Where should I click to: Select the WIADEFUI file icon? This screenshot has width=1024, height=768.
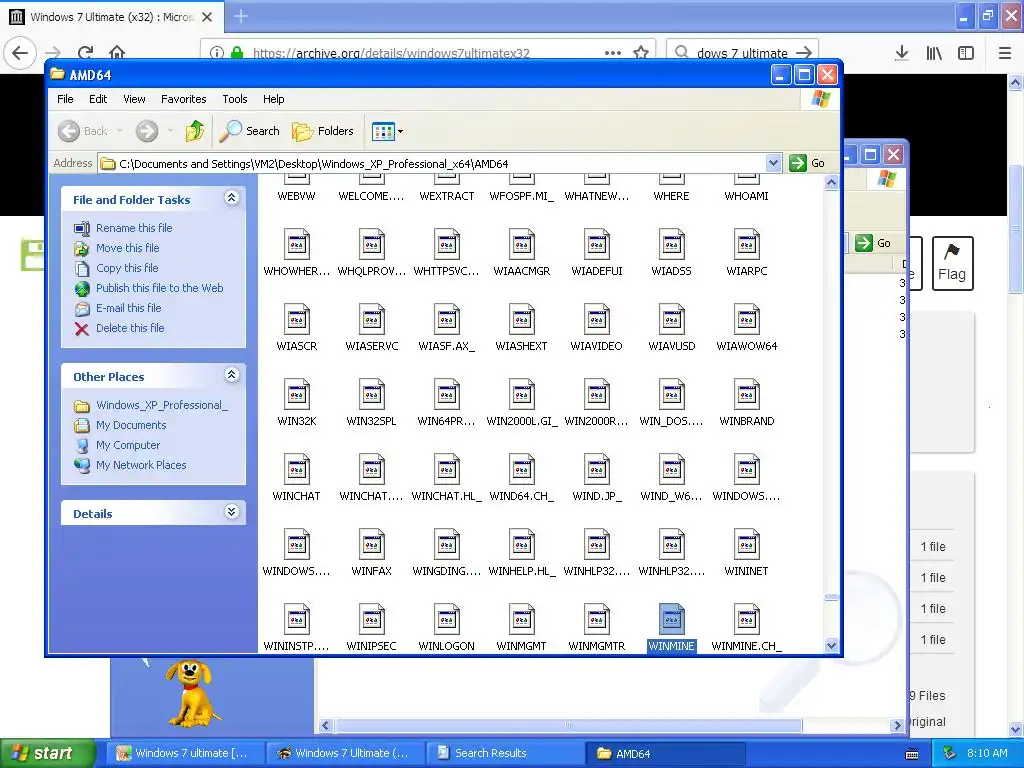coord(597,244)
